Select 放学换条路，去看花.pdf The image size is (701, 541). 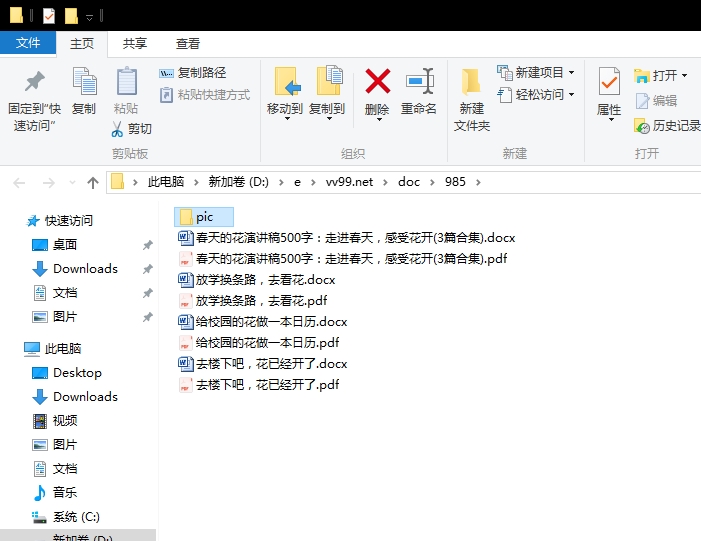click(253, 300)
